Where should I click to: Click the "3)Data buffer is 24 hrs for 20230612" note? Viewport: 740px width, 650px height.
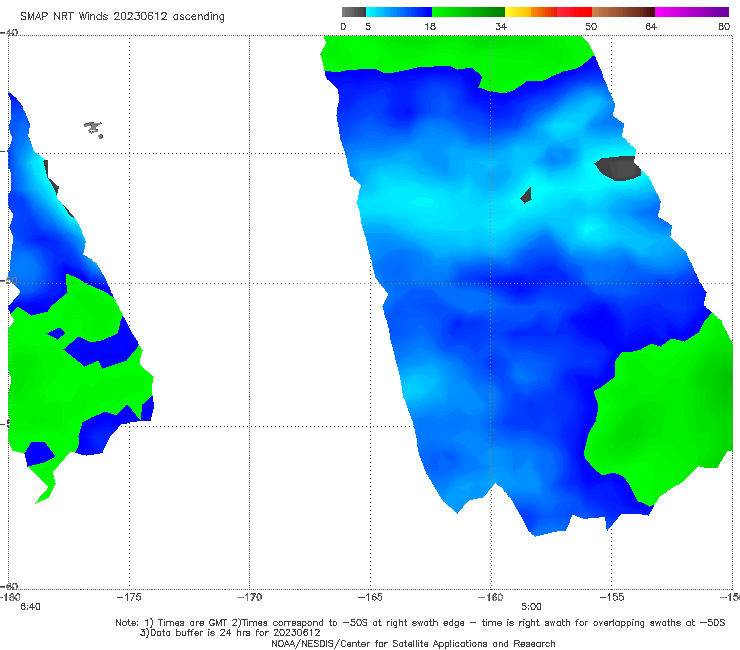230,633
